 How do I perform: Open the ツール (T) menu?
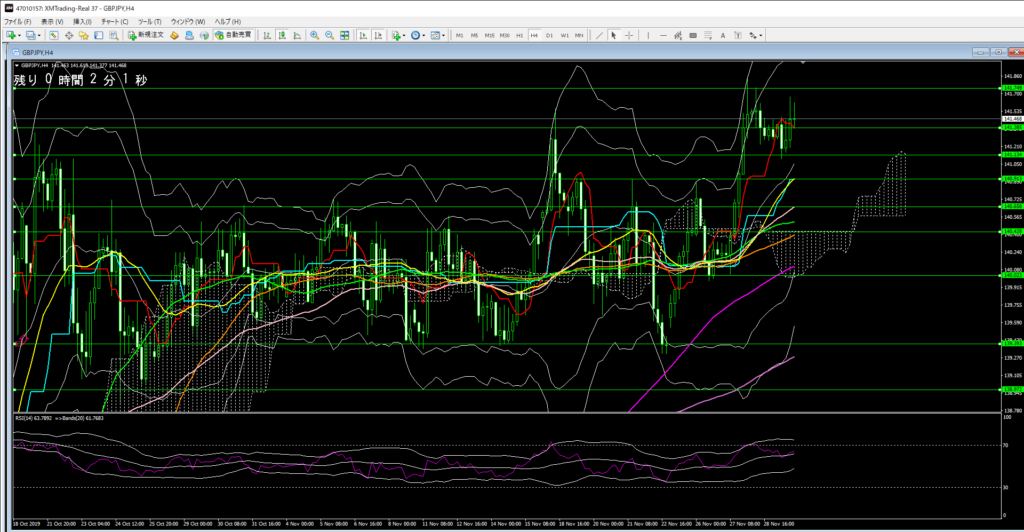click(150, 22)
